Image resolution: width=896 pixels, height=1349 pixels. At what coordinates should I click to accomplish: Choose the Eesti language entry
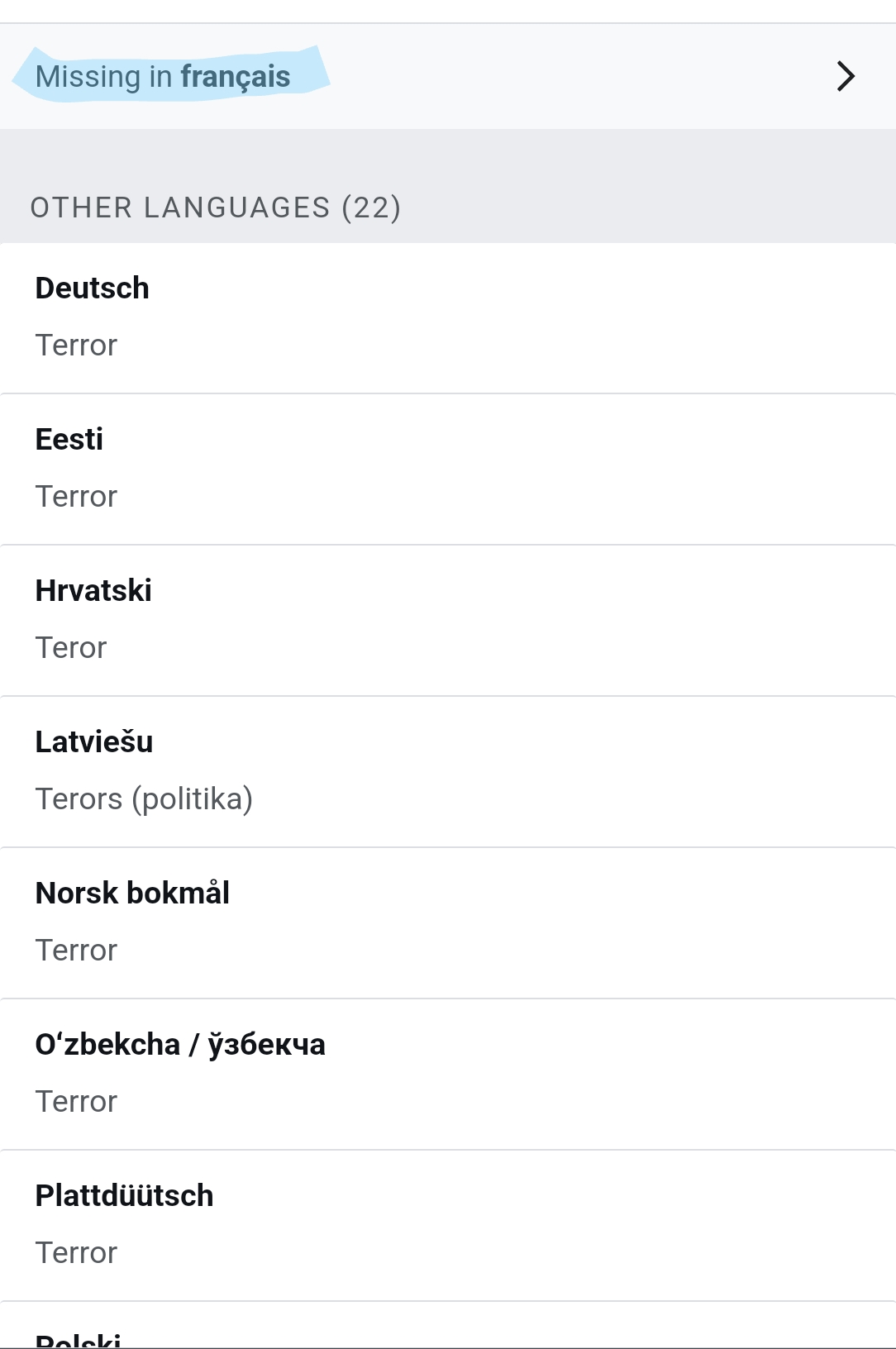click(x=69, y=440)
